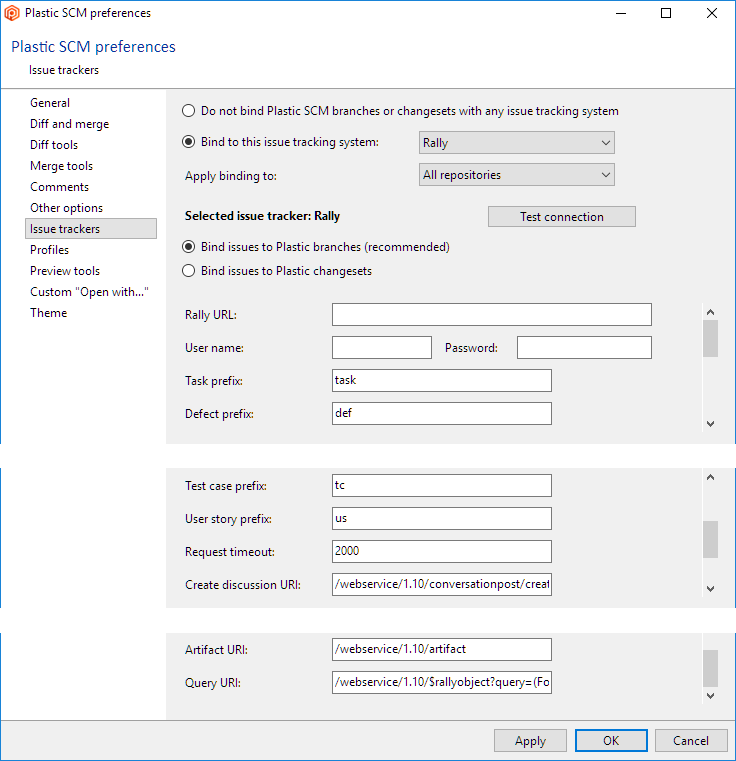Close the preferences window

712,13
